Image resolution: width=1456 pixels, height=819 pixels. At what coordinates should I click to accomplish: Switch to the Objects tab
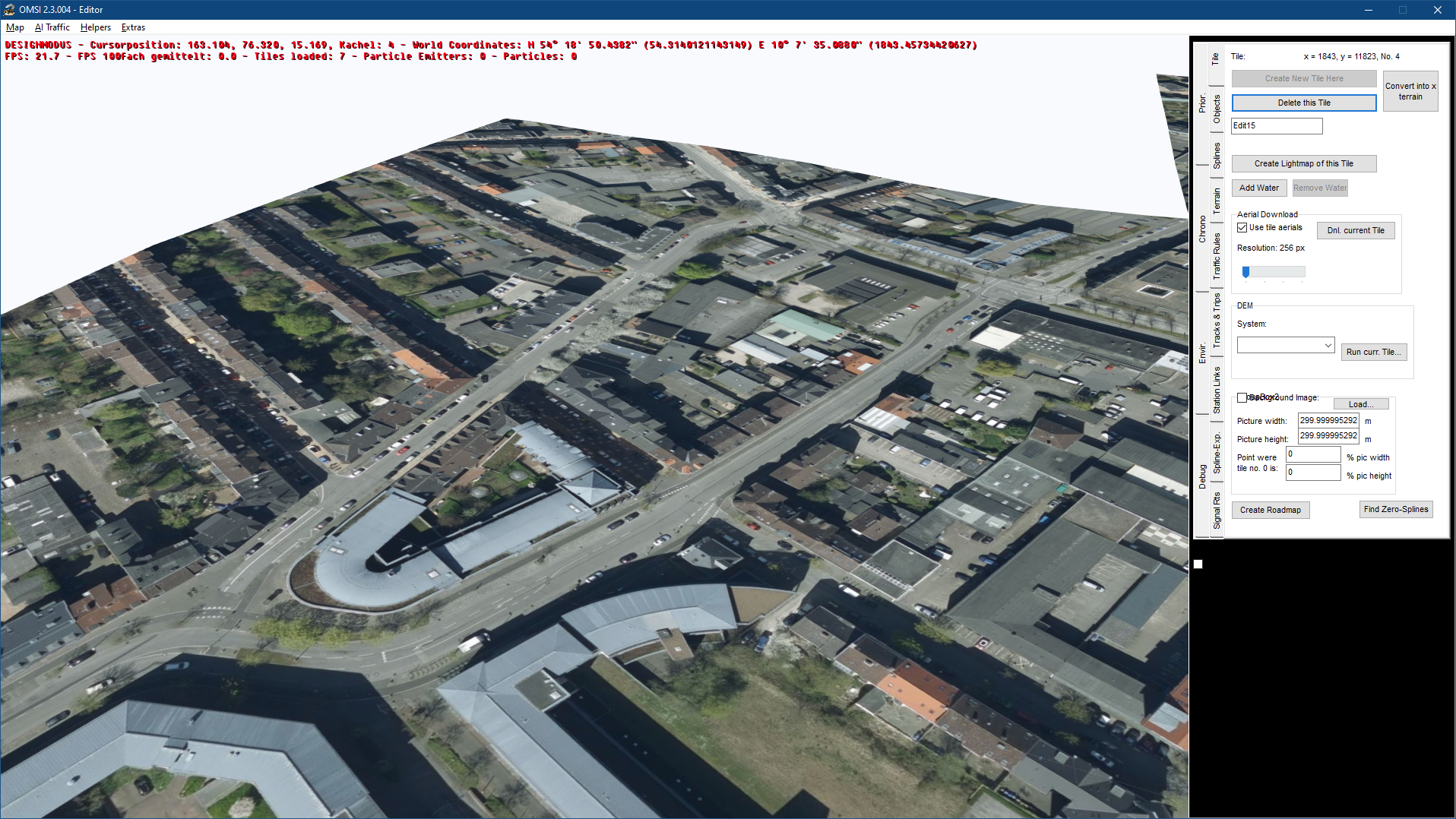1217,109
